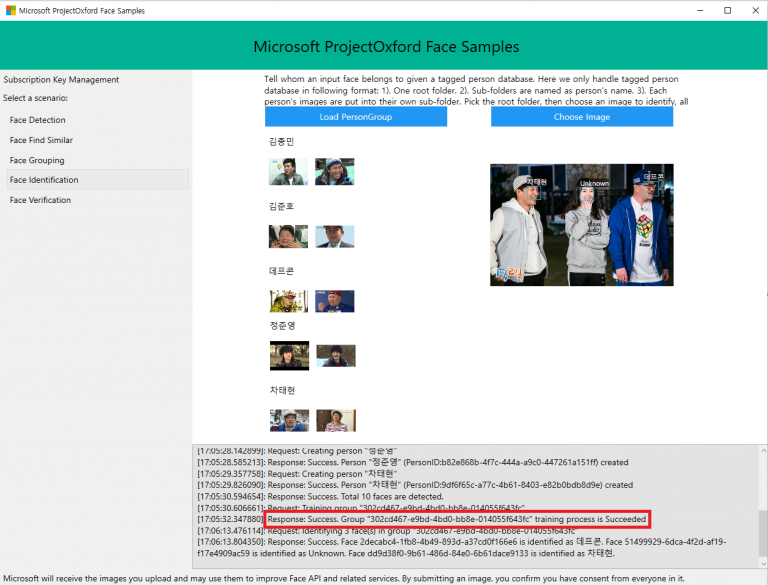This screenshot has width=768, height=585.
Task: Select the Face Detection scenario
Action: click(x=38, y=120)
